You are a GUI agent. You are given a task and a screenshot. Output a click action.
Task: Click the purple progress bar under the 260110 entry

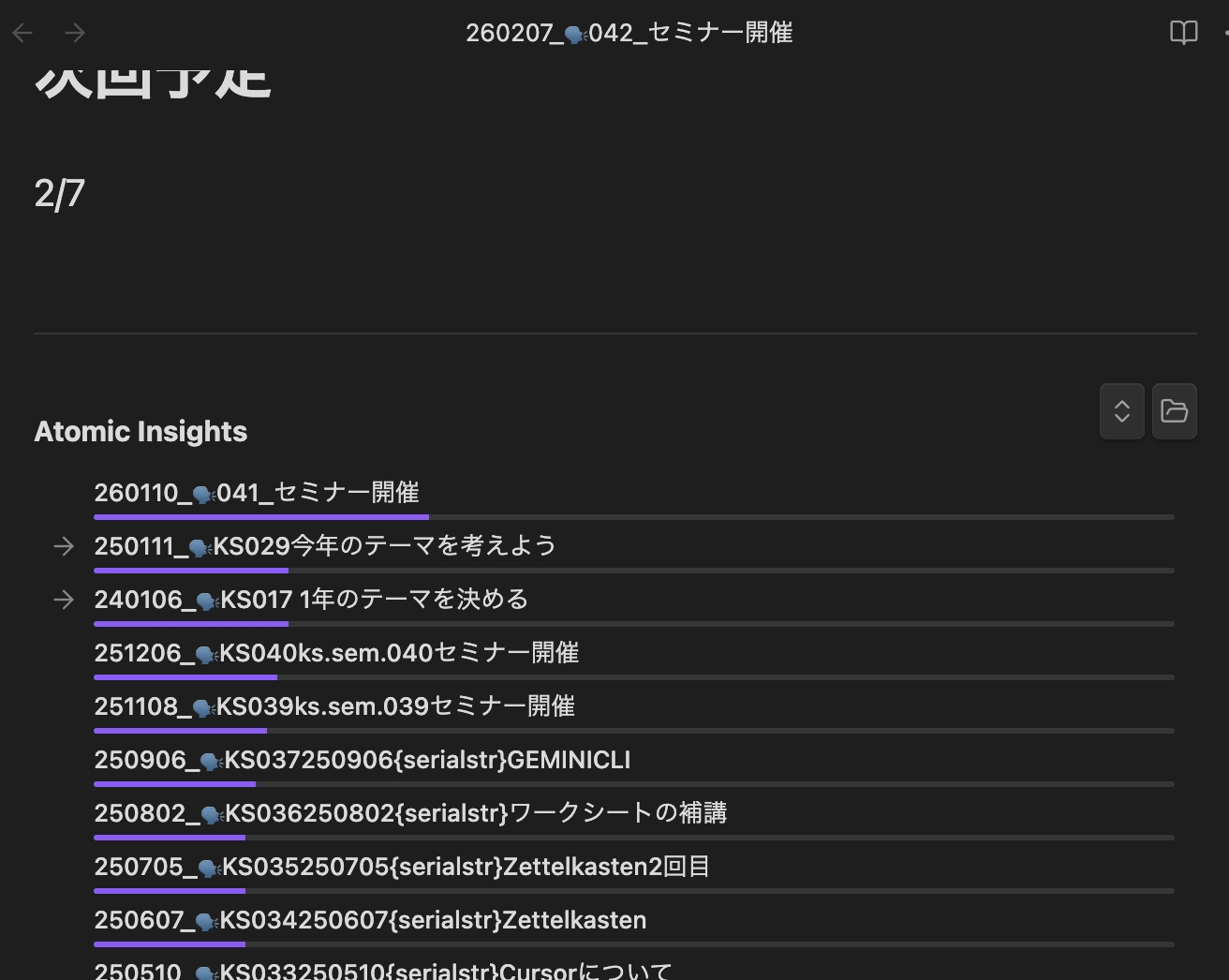point(260,516)
